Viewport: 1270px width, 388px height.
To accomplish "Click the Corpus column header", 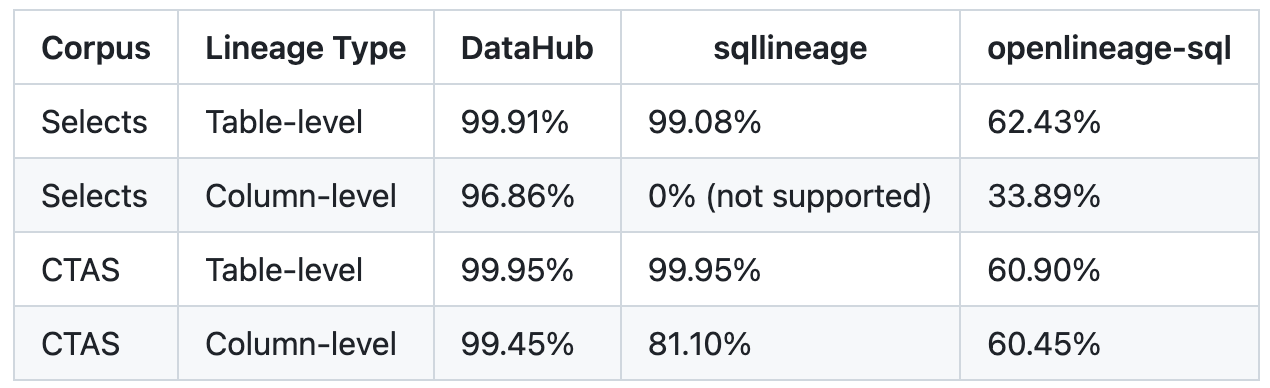I will pos(96,48).
